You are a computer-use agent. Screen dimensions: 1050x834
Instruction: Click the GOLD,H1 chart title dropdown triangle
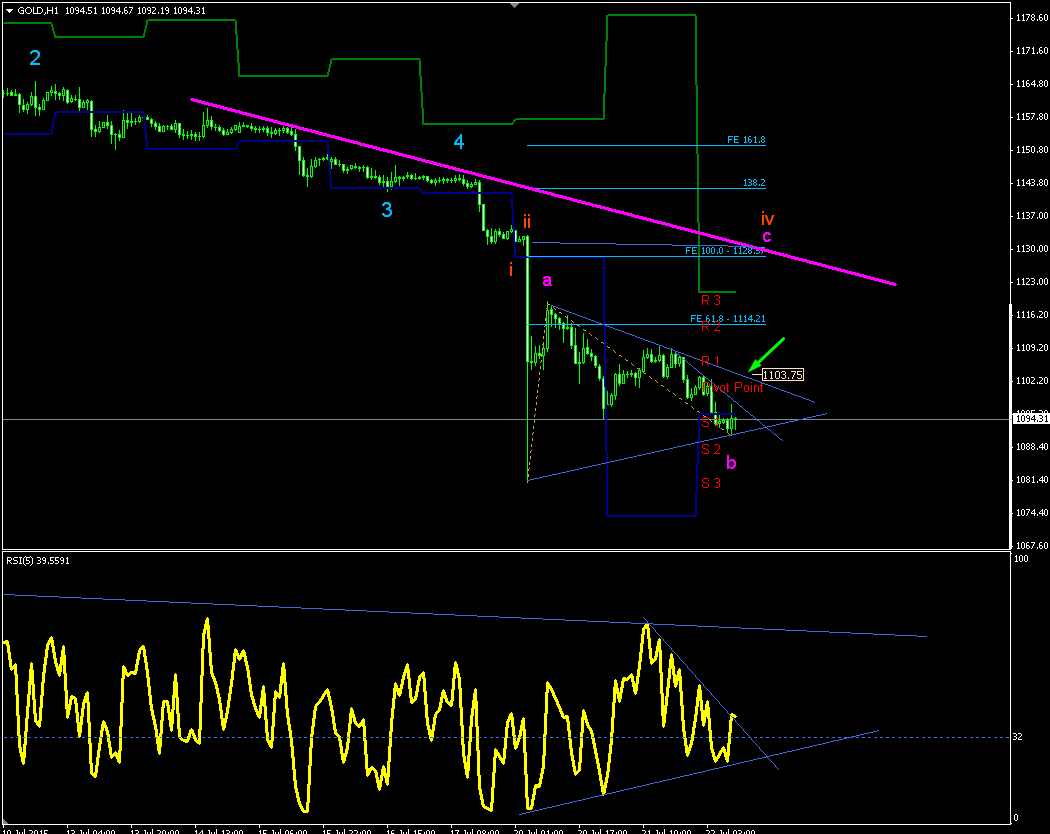[x=9, y=11]
